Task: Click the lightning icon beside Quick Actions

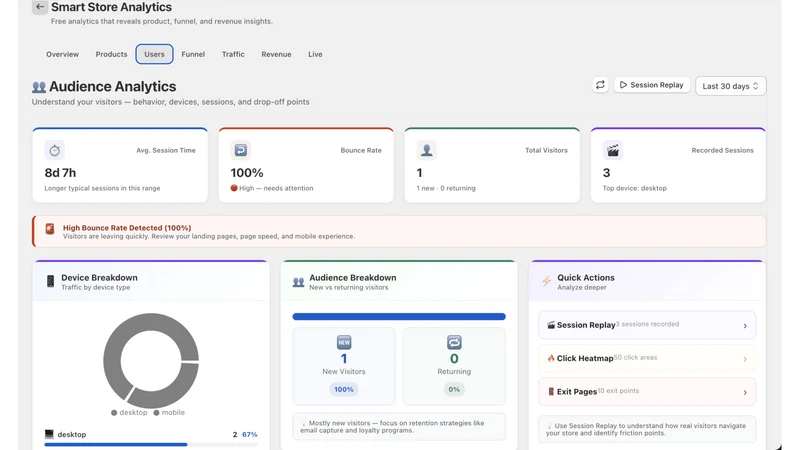Action: [546, 281]
